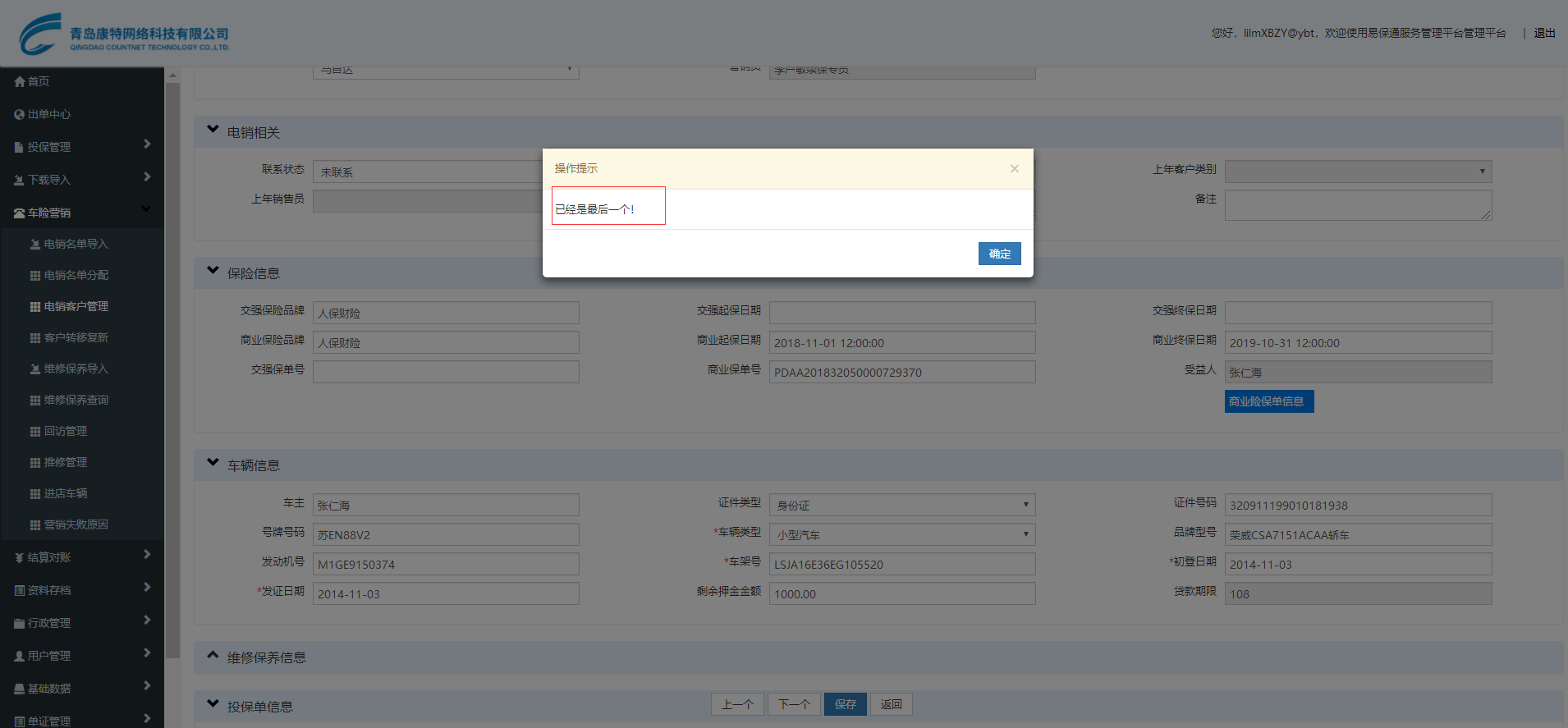Click the 车架号 input field
Image resolution: width=1568 pixels, height=728 pixels.
[x=902, y=564]
